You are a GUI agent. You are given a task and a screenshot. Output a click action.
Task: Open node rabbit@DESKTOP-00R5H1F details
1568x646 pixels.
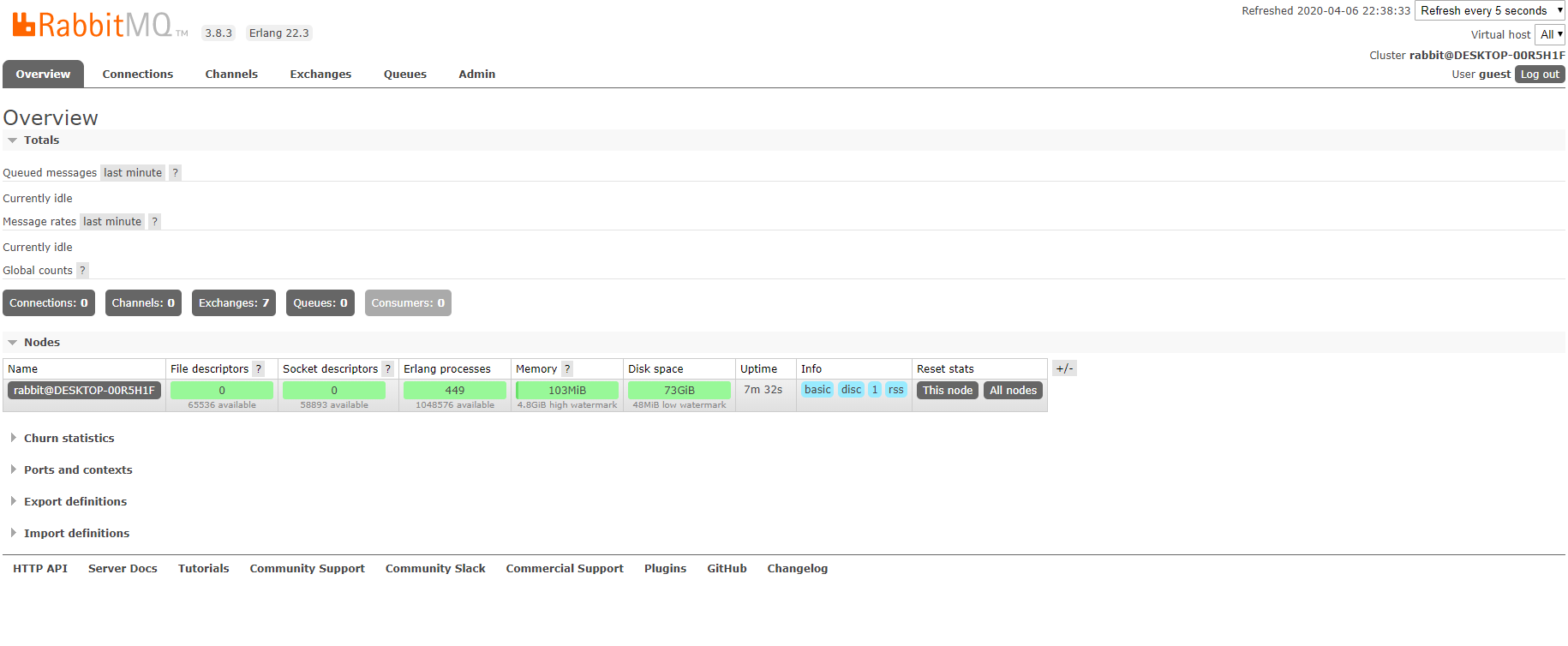tap(84, 391)
